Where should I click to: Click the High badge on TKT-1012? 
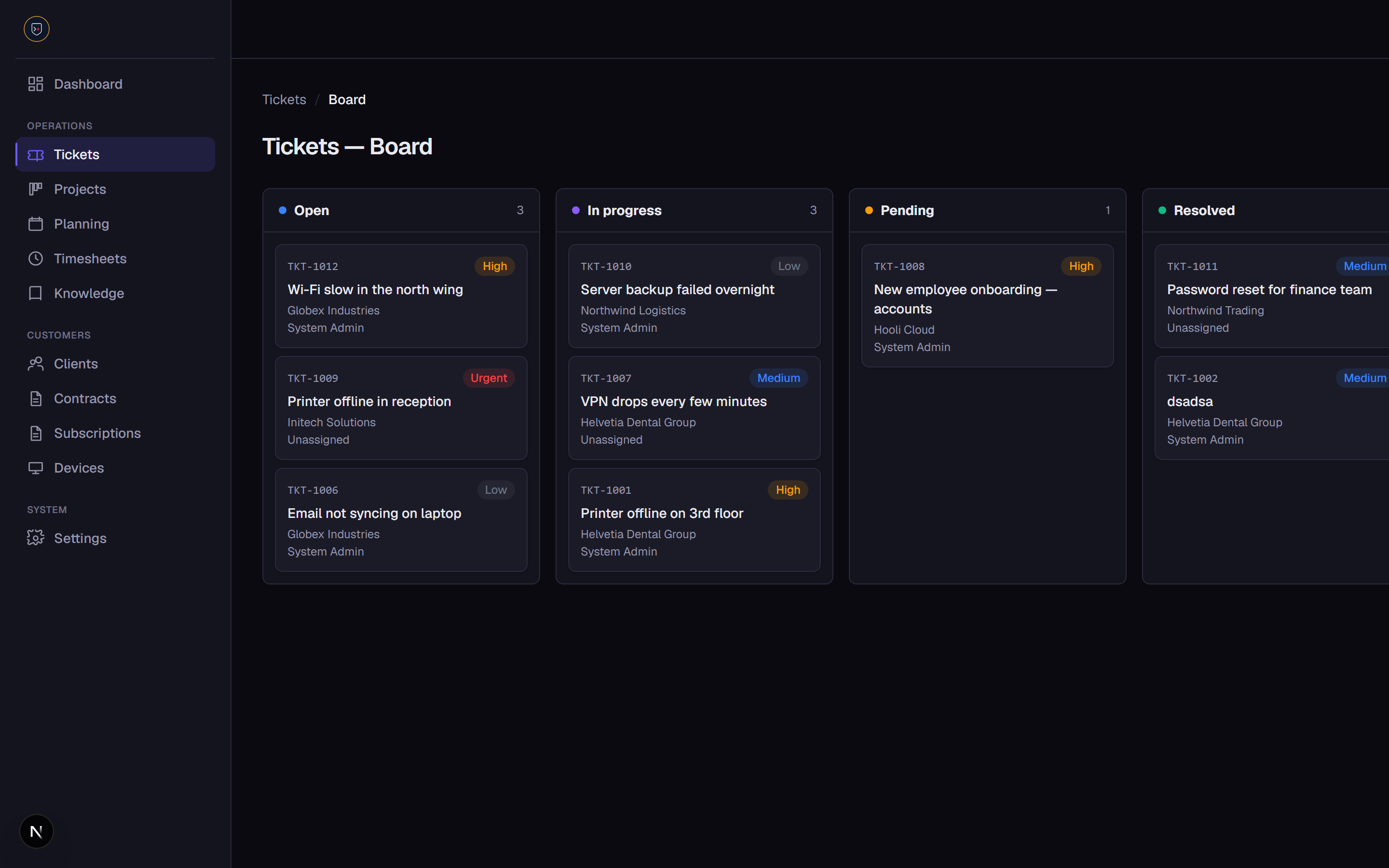(x=494, y=266)
